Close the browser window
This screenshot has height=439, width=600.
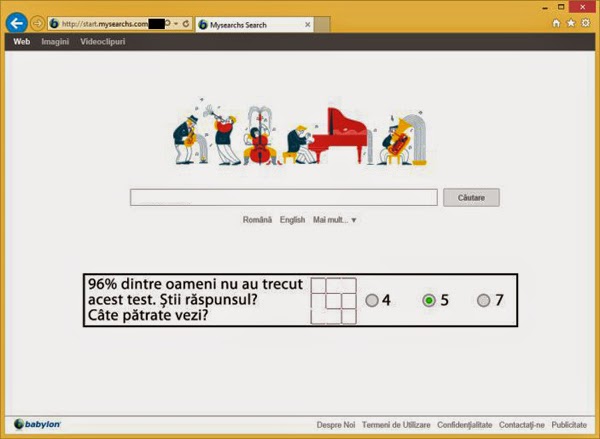582,7
